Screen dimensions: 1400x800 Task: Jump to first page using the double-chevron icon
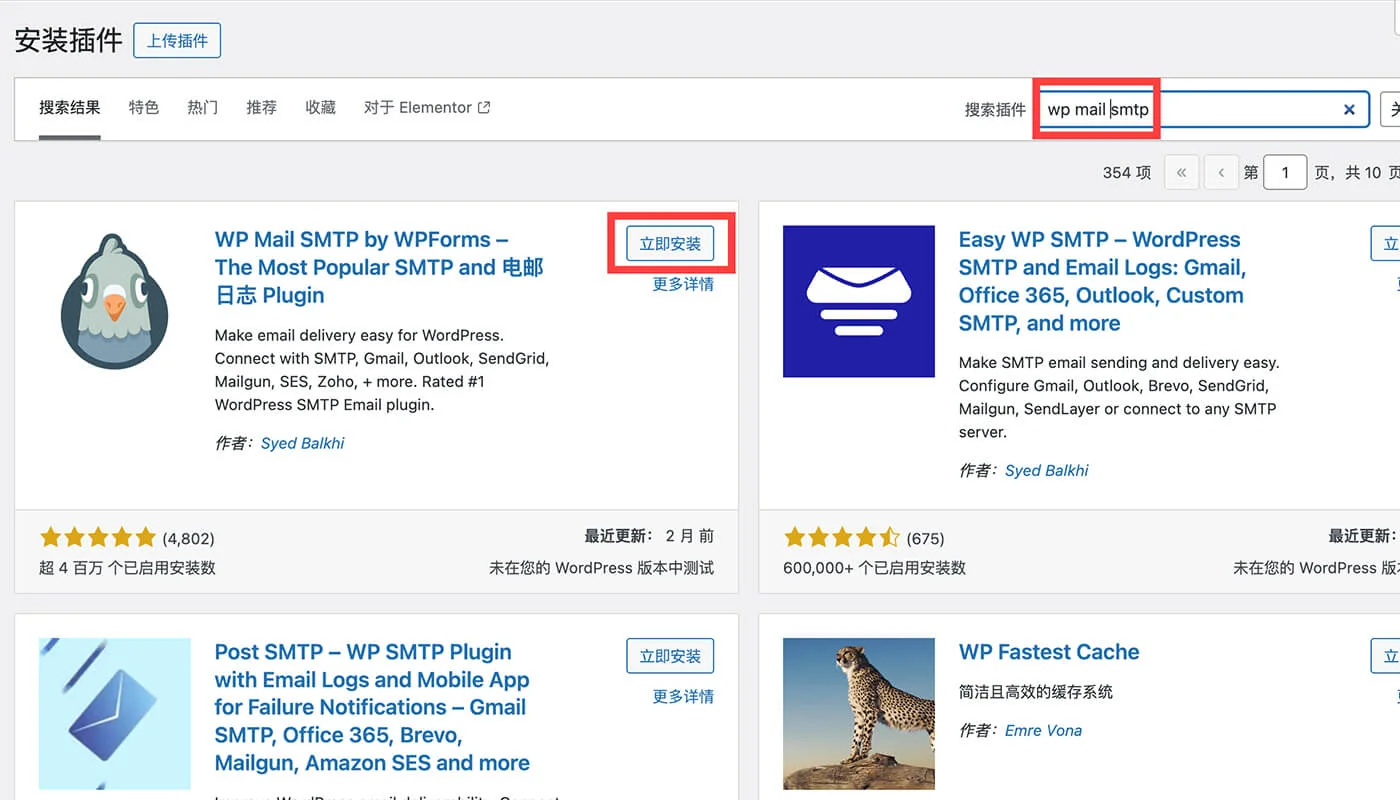click(1181, 172)
